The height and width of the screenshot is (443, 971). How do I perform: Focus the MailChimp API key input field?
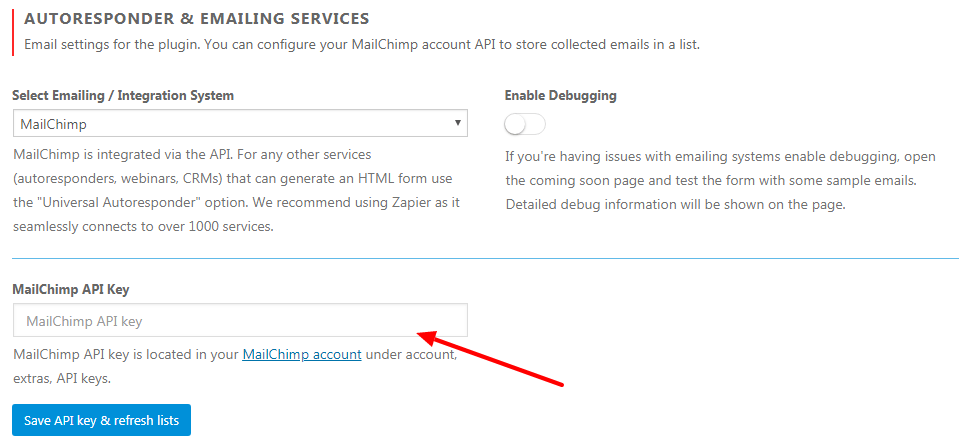240,320
